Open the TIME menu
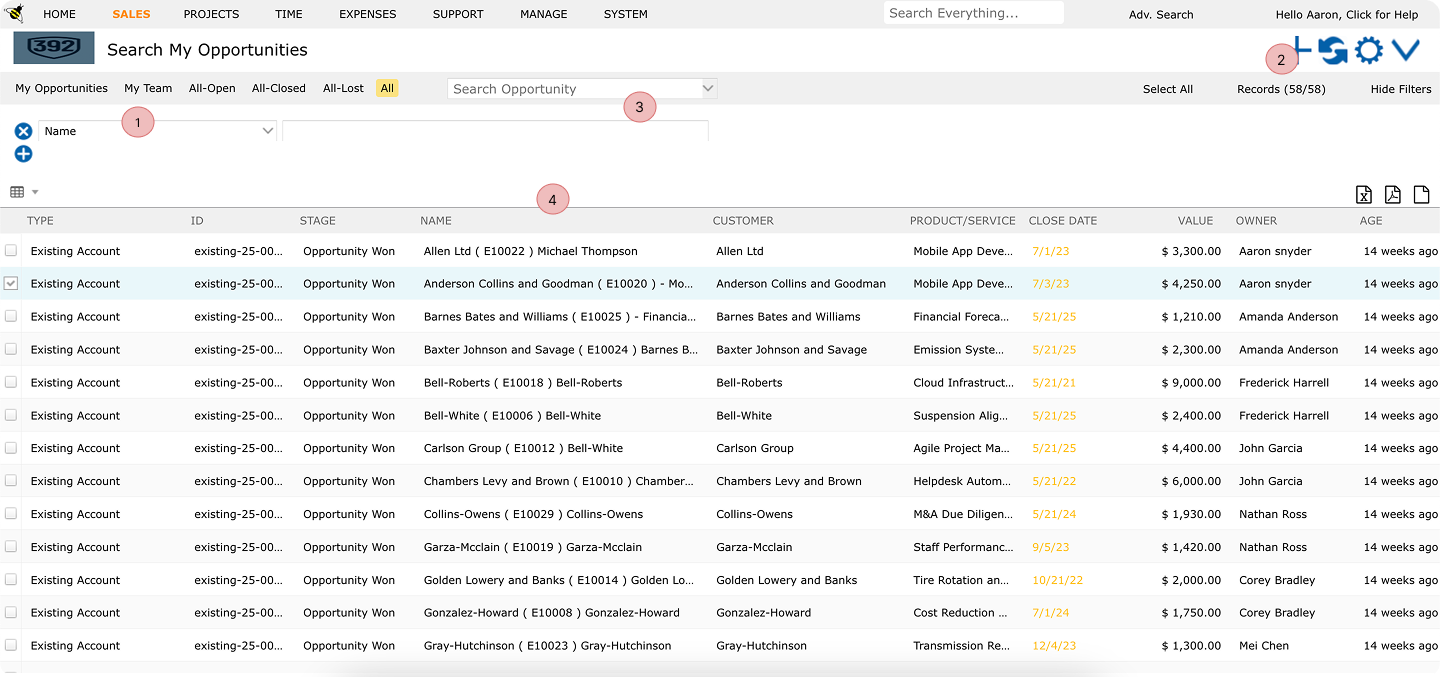1440x677 pixels. (x=289, y=14)
